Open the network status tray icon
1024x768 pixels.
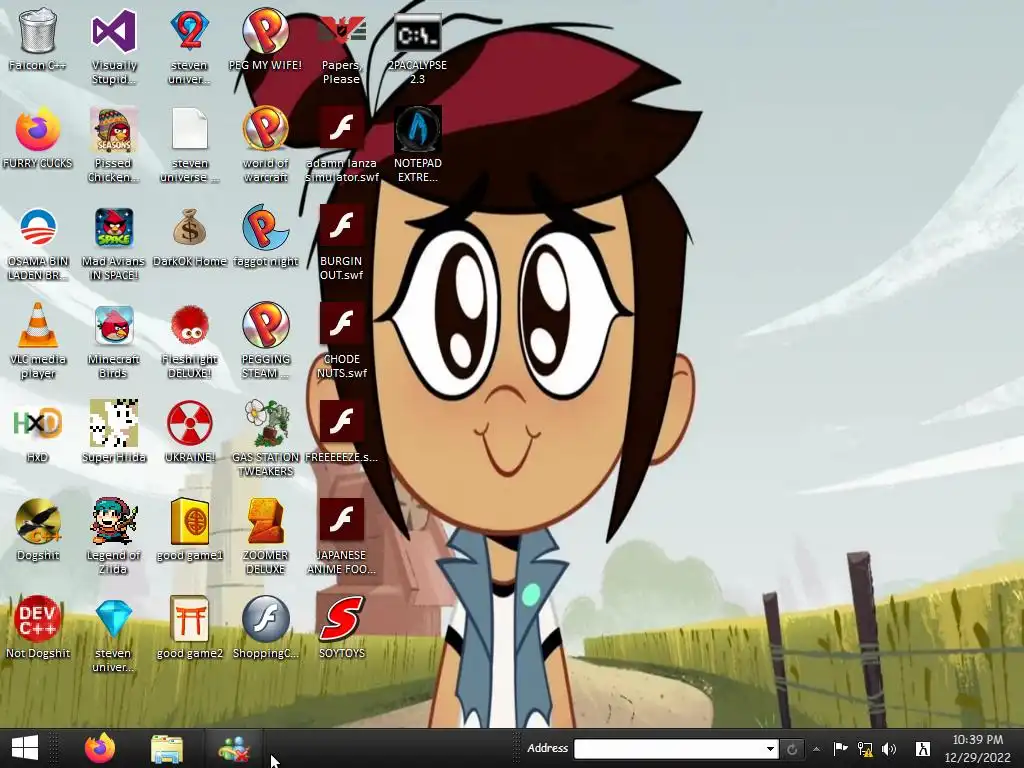(865, 749)
